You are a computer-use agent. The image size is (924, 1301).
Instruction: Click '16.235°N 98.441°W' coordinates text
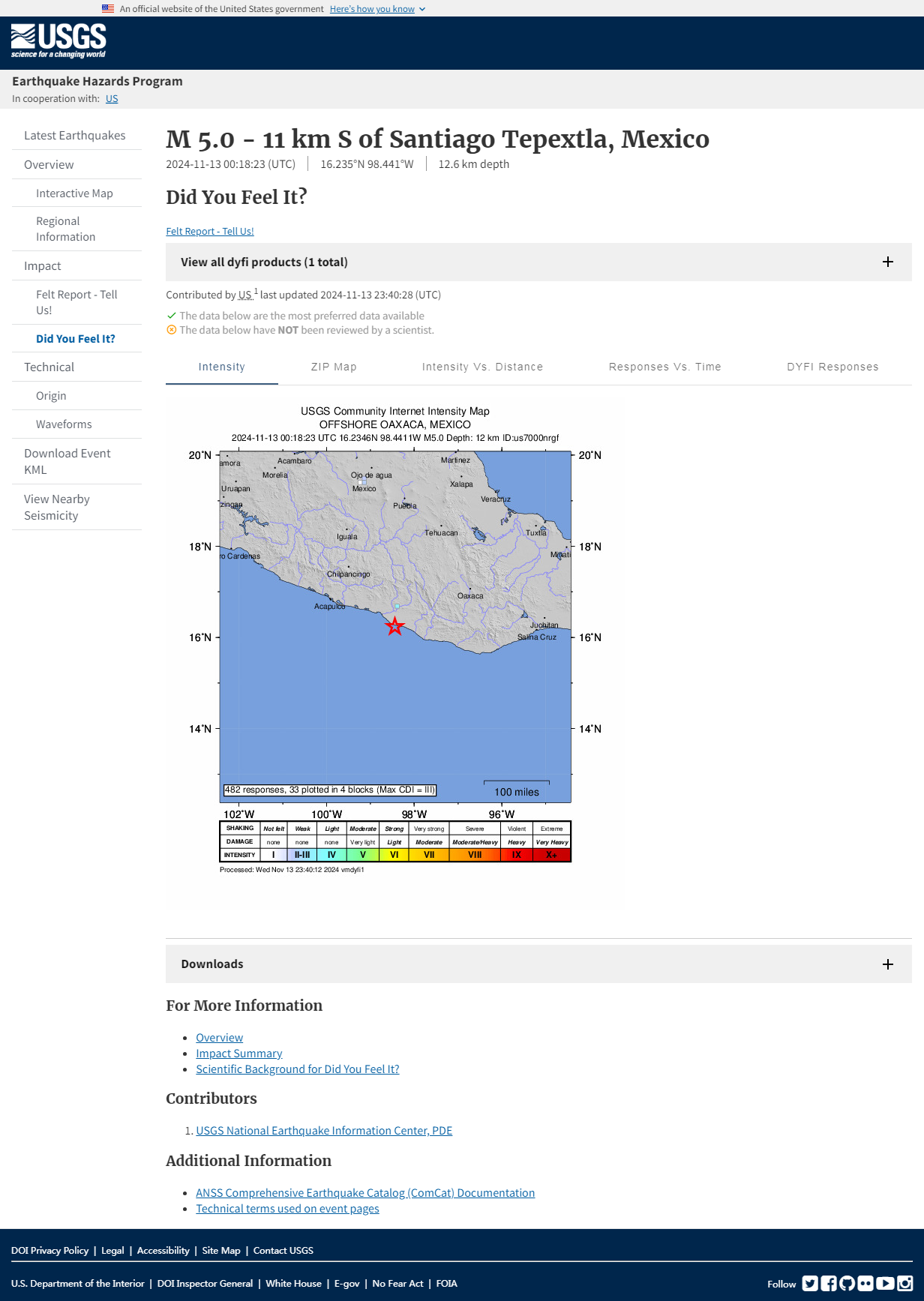click(x=367, y=164)
